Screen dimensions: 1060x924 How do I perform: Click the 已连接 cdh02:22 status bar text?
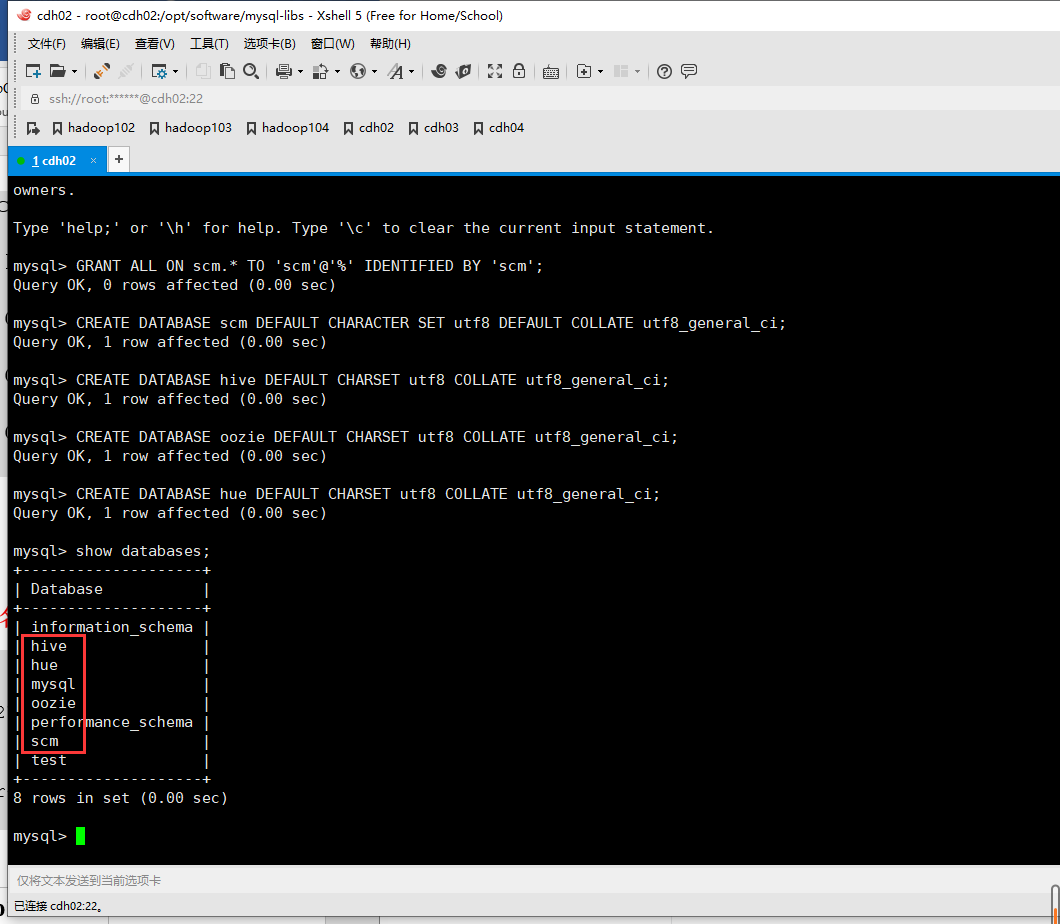point(58,906)
